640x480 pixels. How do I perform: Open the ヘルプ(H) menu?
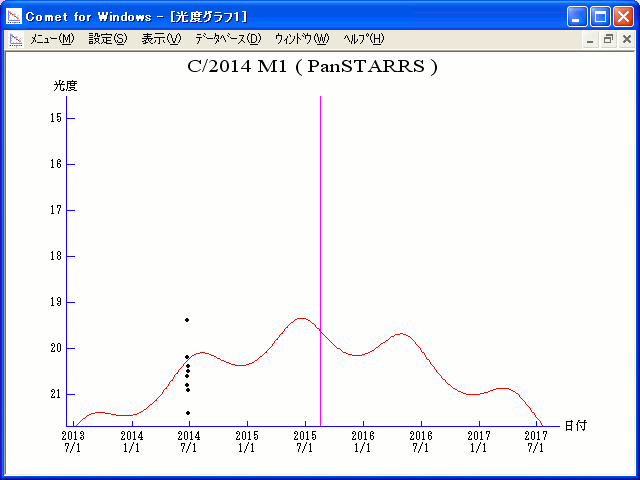click(364, 39)
